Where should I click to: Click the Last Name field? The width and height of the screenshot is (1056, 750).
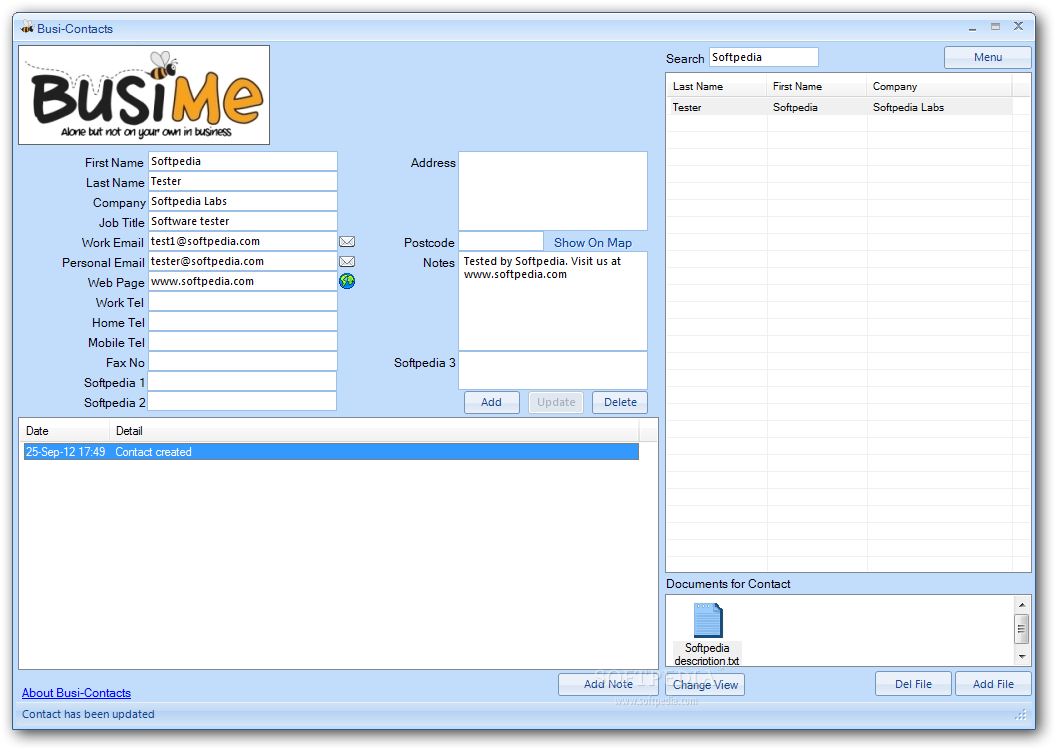242,182
